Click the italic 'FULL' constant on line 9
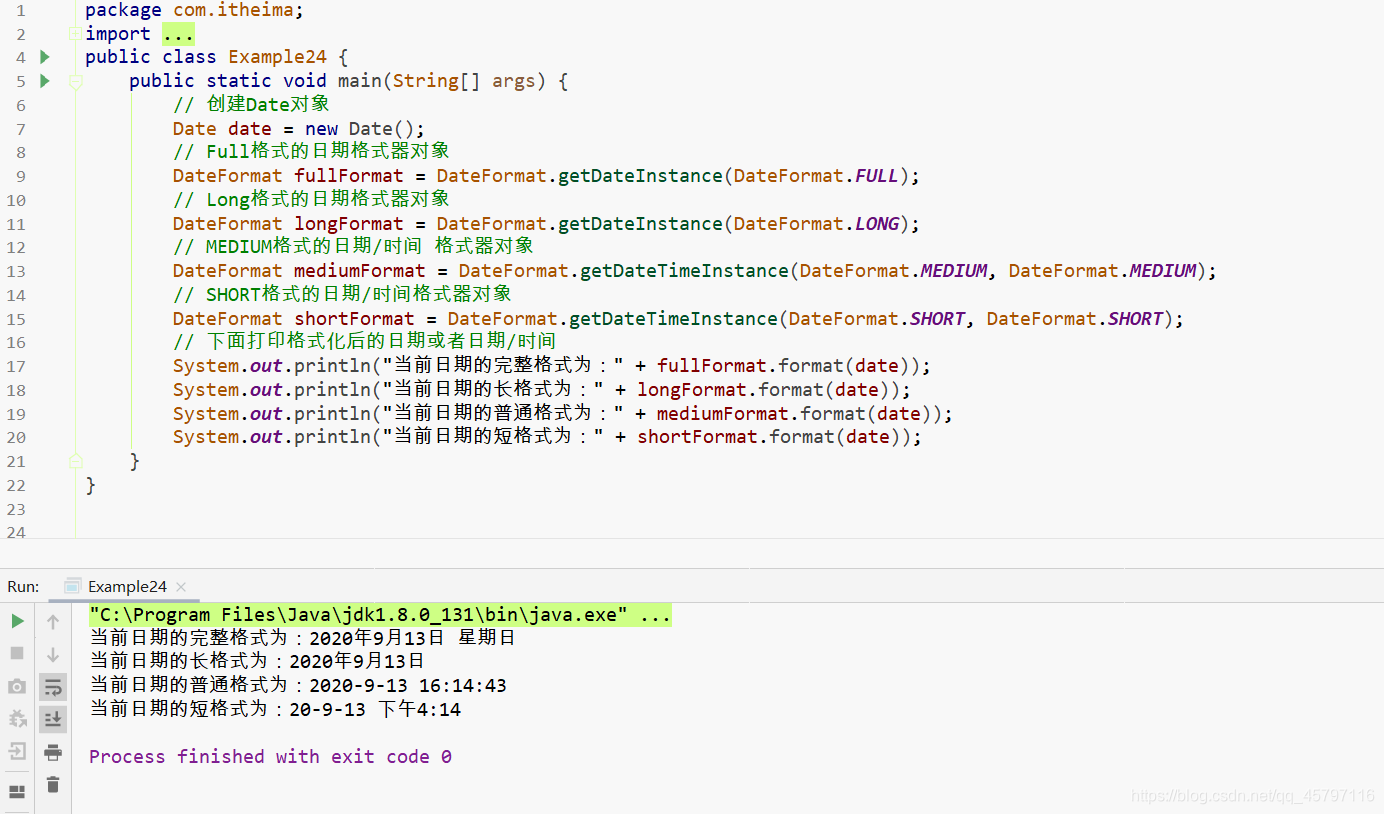 877,176
